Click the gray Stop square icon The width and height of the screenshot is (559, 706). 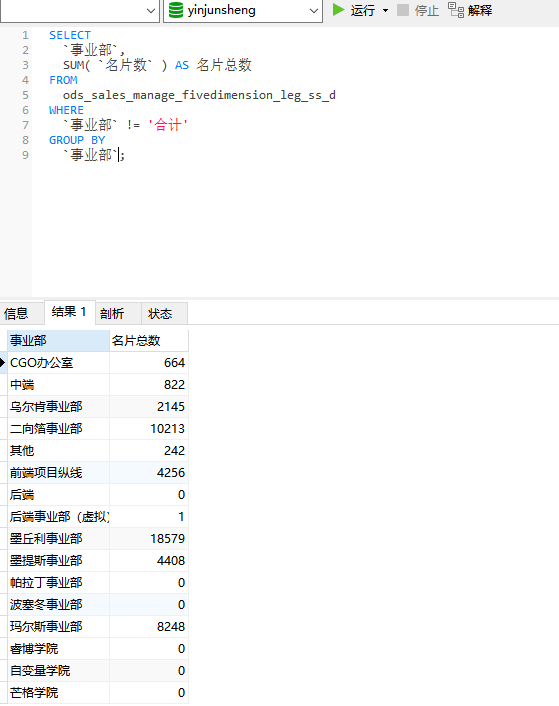403,10
